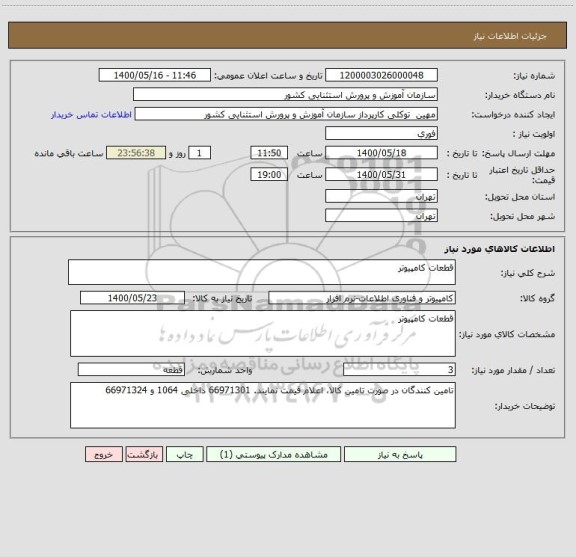Click the quantity field showing 3
This screenshot has height=557, width=576.
399,370
